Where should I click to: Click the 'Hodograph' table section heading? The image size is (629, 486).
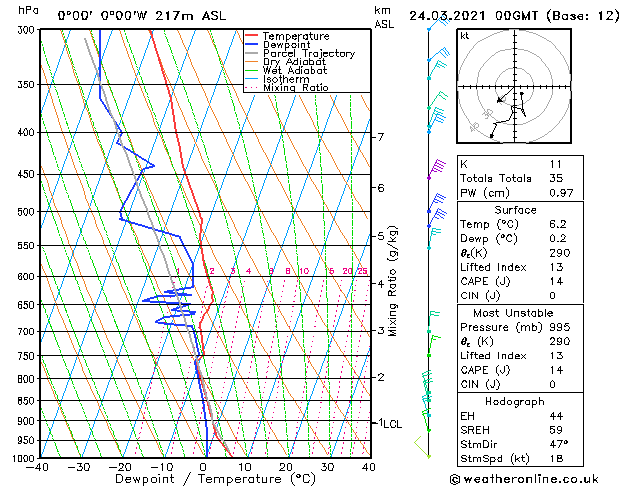[515, 402]
